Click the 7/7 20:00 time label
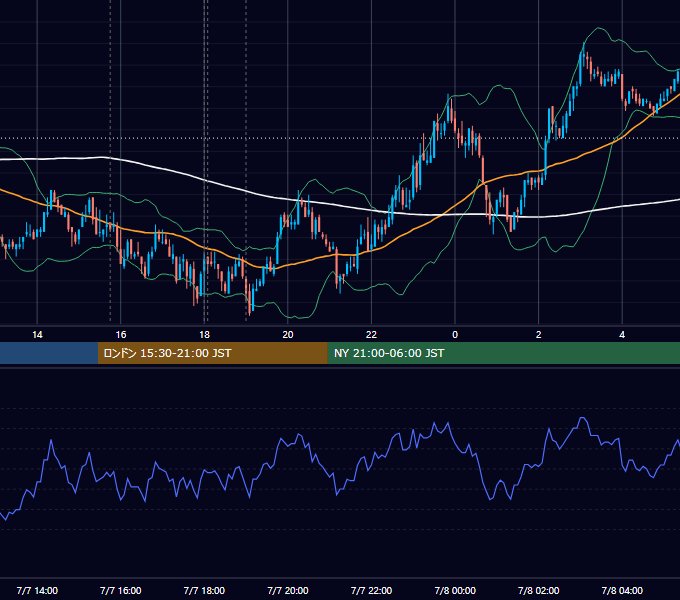The width and height of the screenshot is (680, 600). coord(288,590)
